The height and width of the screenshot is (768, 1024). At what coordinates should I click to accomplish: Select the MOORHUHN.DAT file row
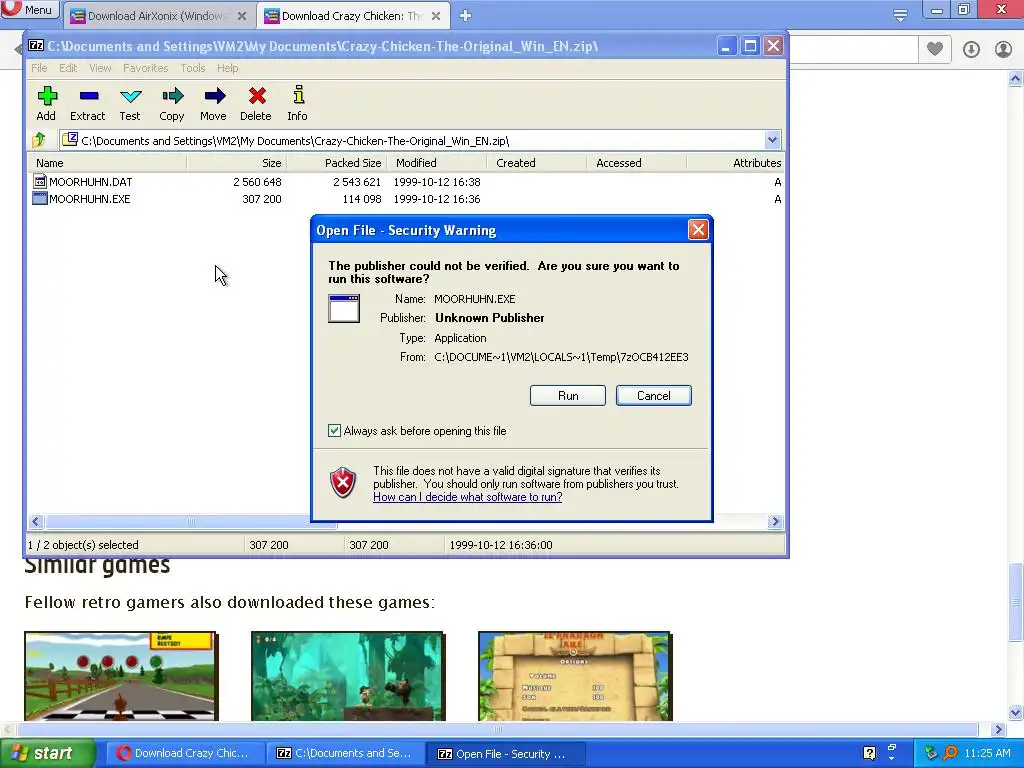point(405,182)
